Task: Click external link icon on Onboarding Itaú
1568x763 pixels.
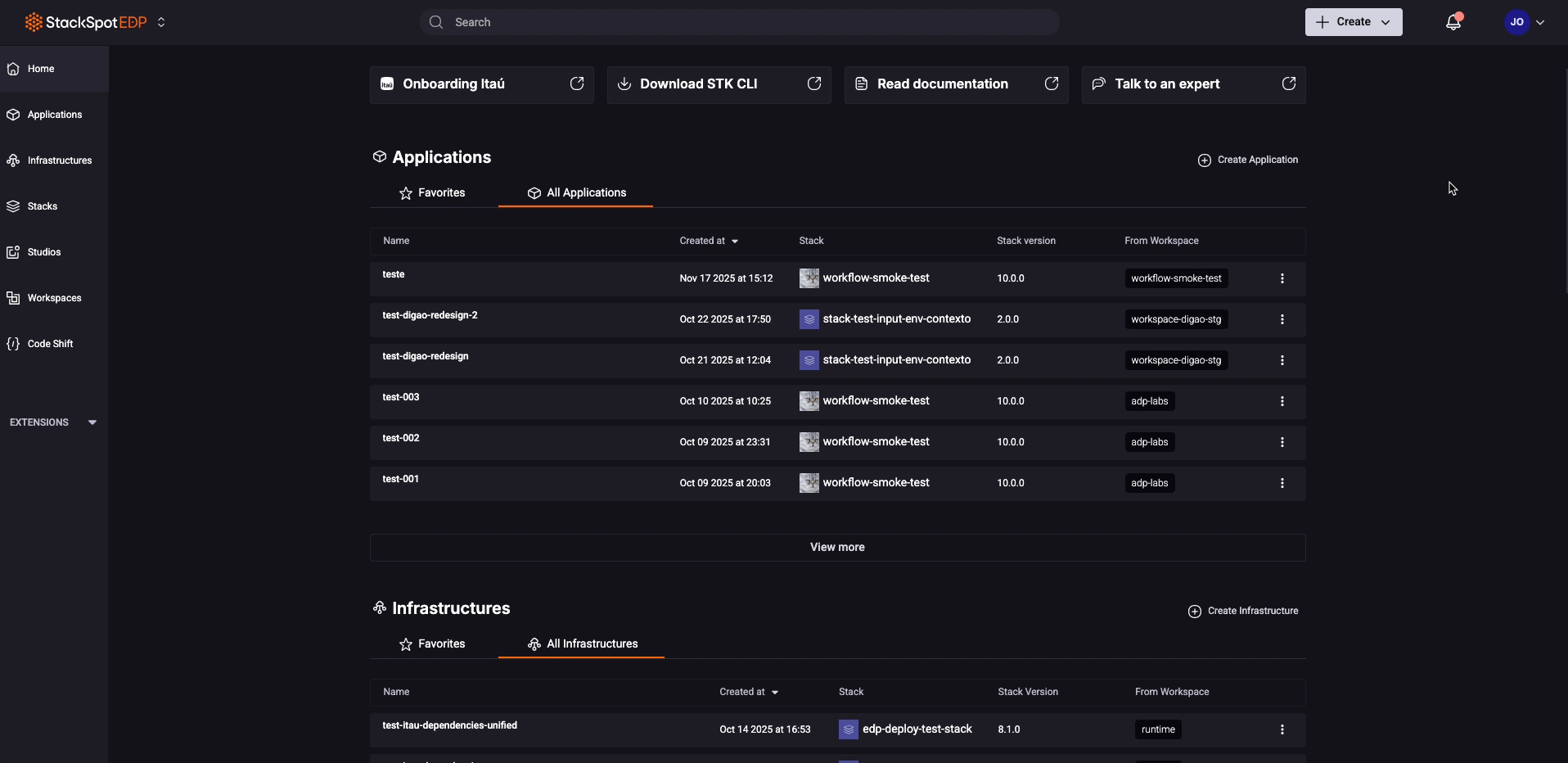Action: click(x=577, y=84)
